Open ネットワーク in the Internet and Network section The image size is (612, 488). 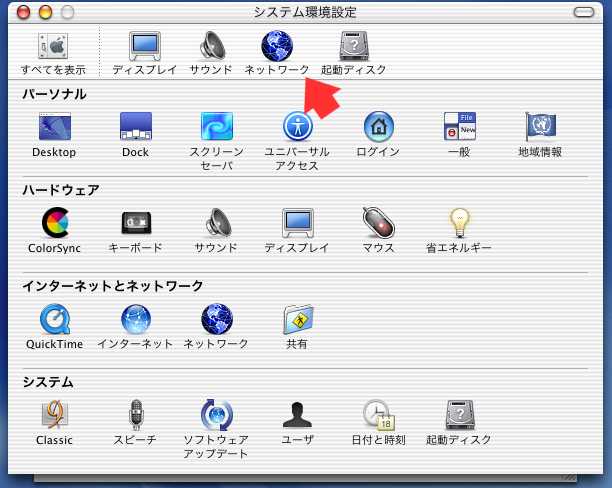(x=217, y=319)
